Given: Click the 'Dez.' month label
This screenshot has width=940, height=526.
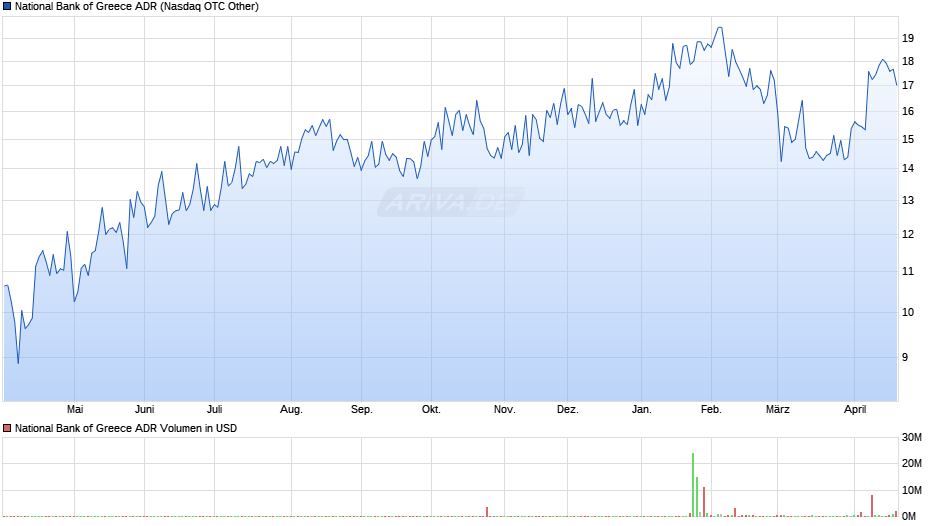Looking at the screenshot, I should point(568,409).
